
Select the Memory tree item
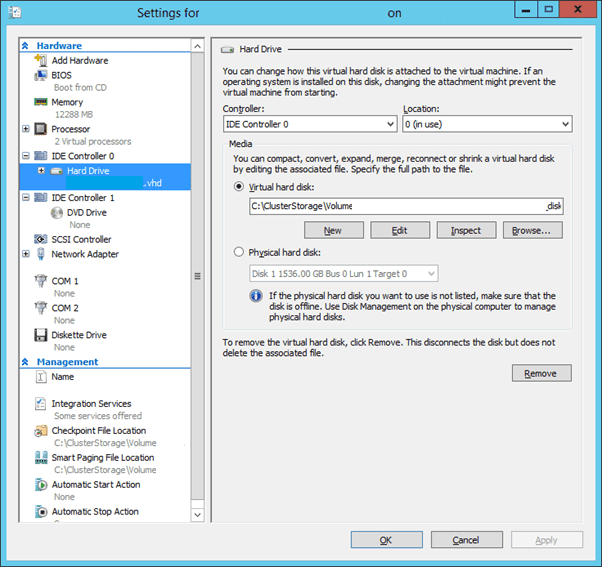pos(67,102)
